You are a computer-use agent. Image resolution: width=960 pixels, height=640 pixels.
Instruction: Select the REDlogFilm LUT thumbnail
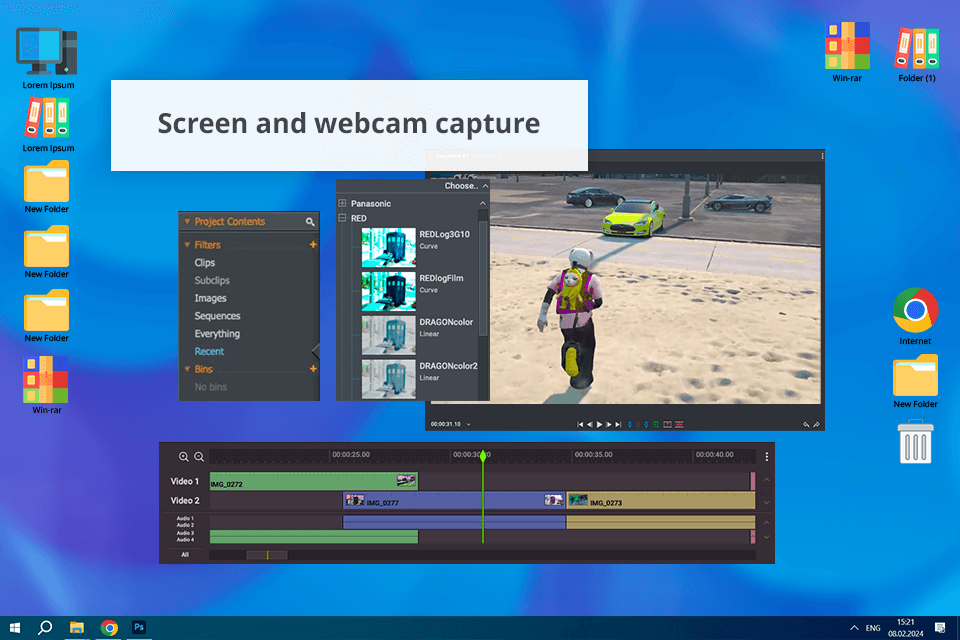[x=388, y=291]
